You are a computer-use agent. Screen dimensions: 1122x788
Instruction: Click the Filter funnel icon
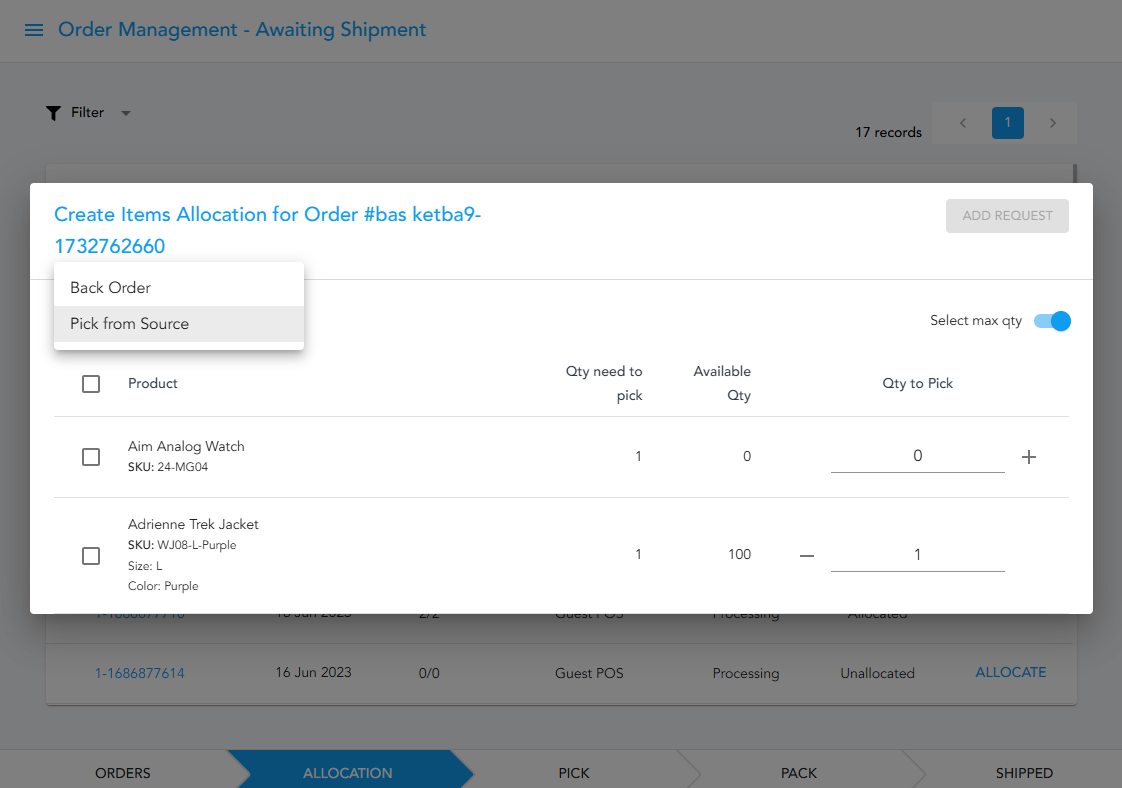54,112
